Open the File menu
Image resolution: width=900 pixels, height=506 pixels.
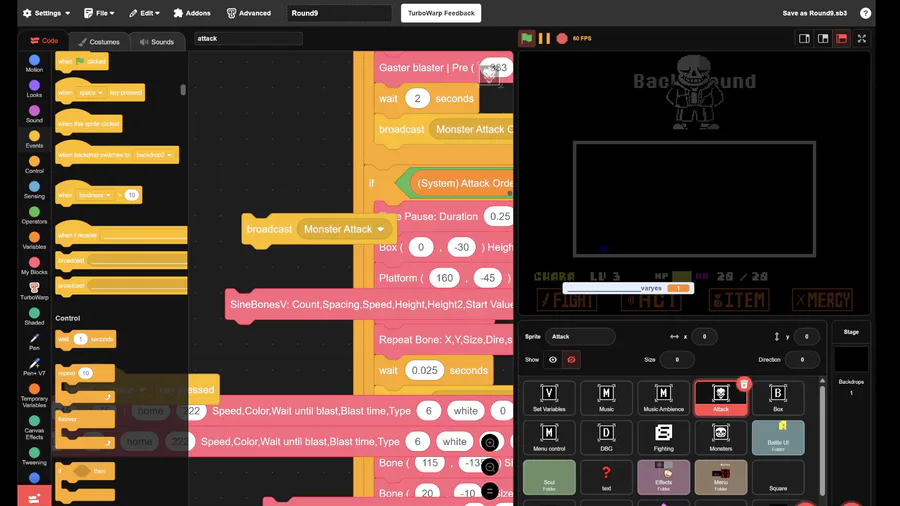99,13
